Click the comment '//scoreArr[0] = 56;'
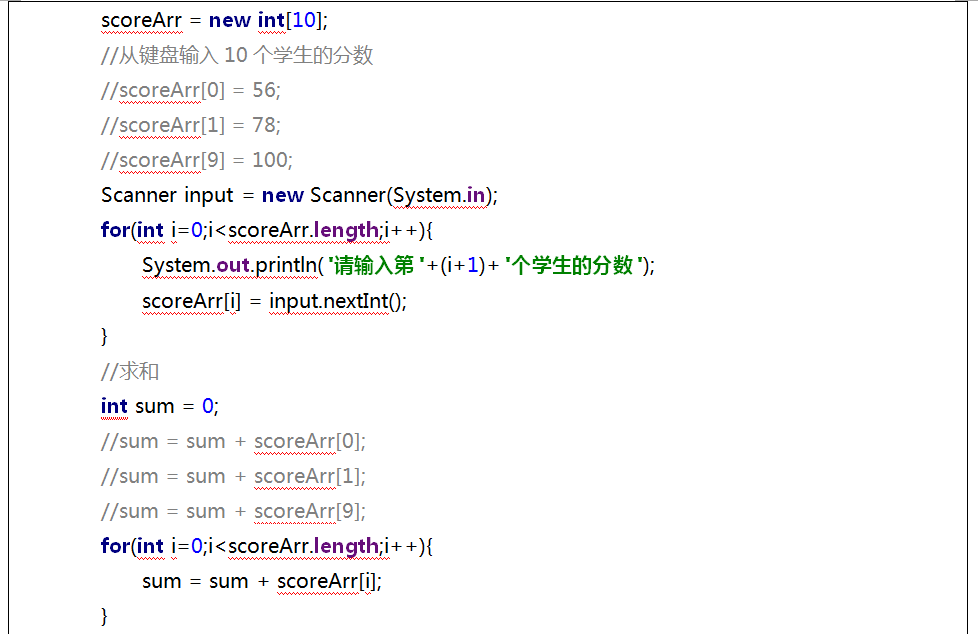978x634 pixels. point(191,90)
